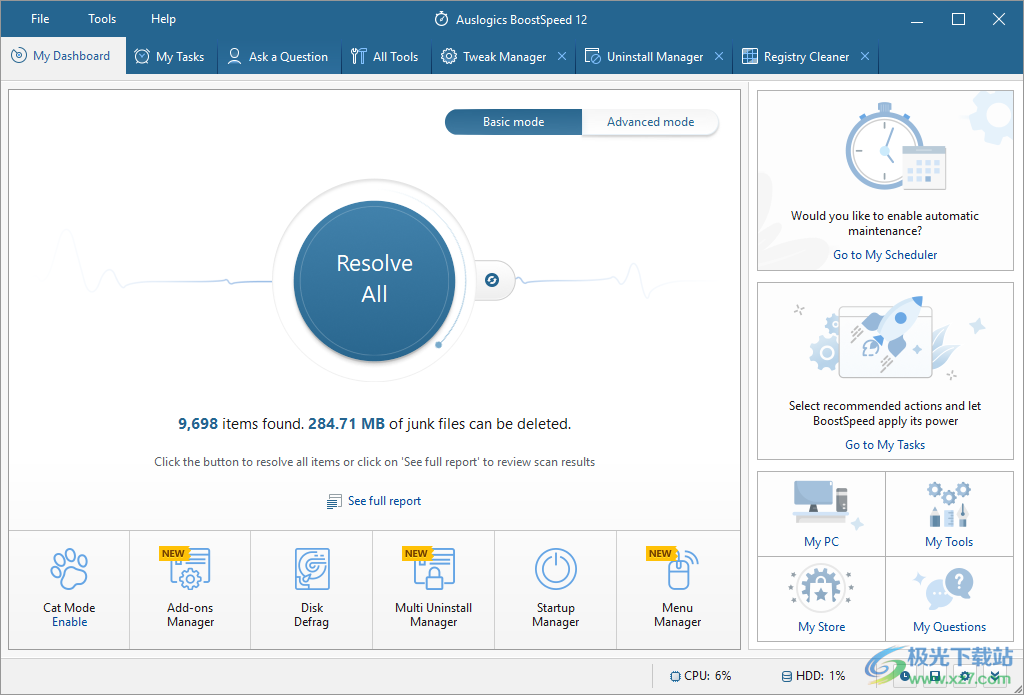The height and width of the screenshot is (695, 1024).
Task: Open the Cat Mode paw icon
Action: coord(69,568)
